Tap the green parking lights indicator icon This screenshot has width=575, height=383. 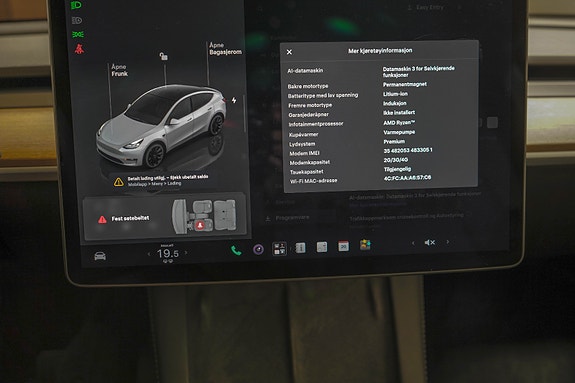pyautogui.click(x=78, y=34)
